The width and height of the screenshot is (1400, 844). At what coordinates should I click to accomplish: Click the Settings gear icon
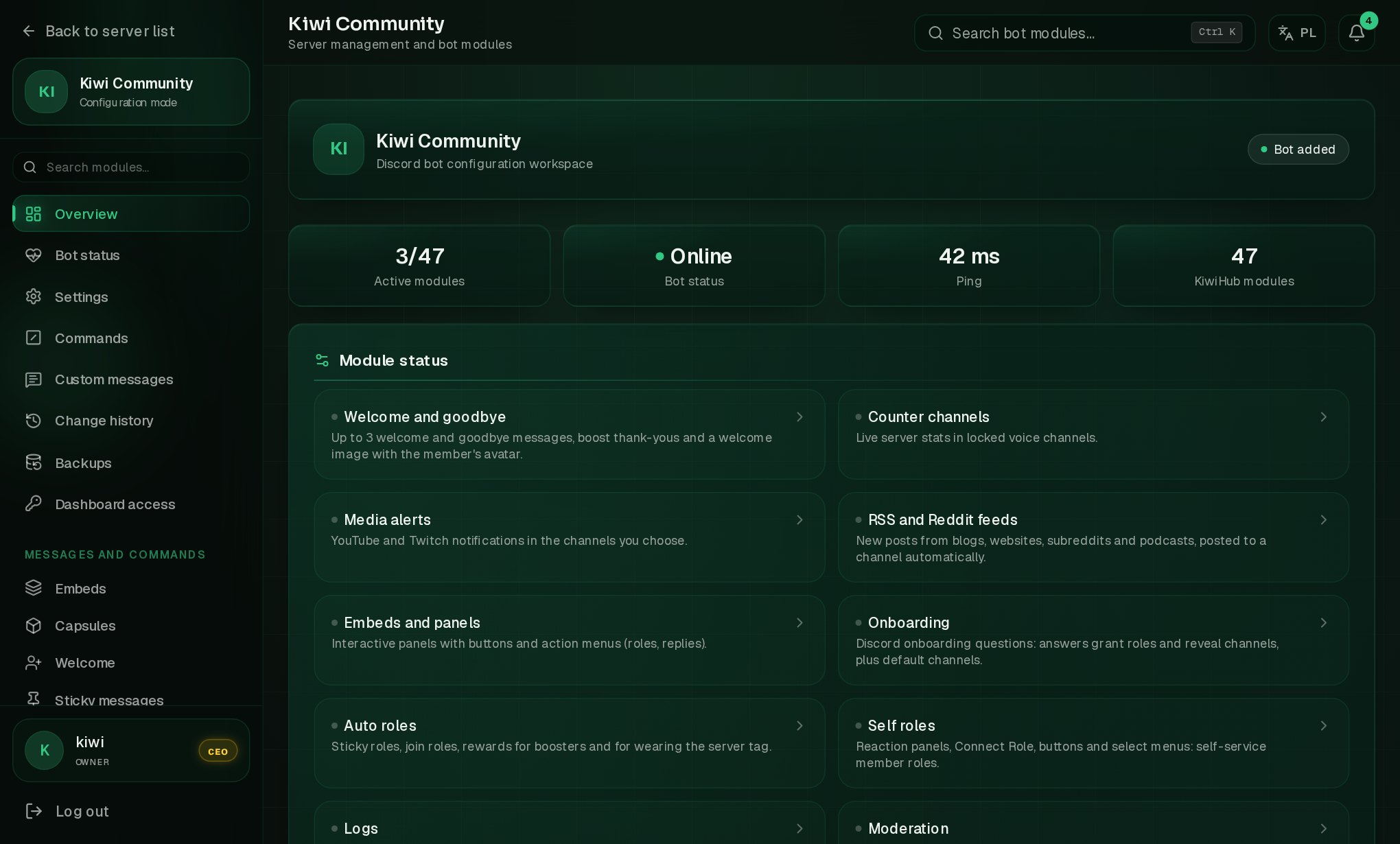tap(33, 296)
